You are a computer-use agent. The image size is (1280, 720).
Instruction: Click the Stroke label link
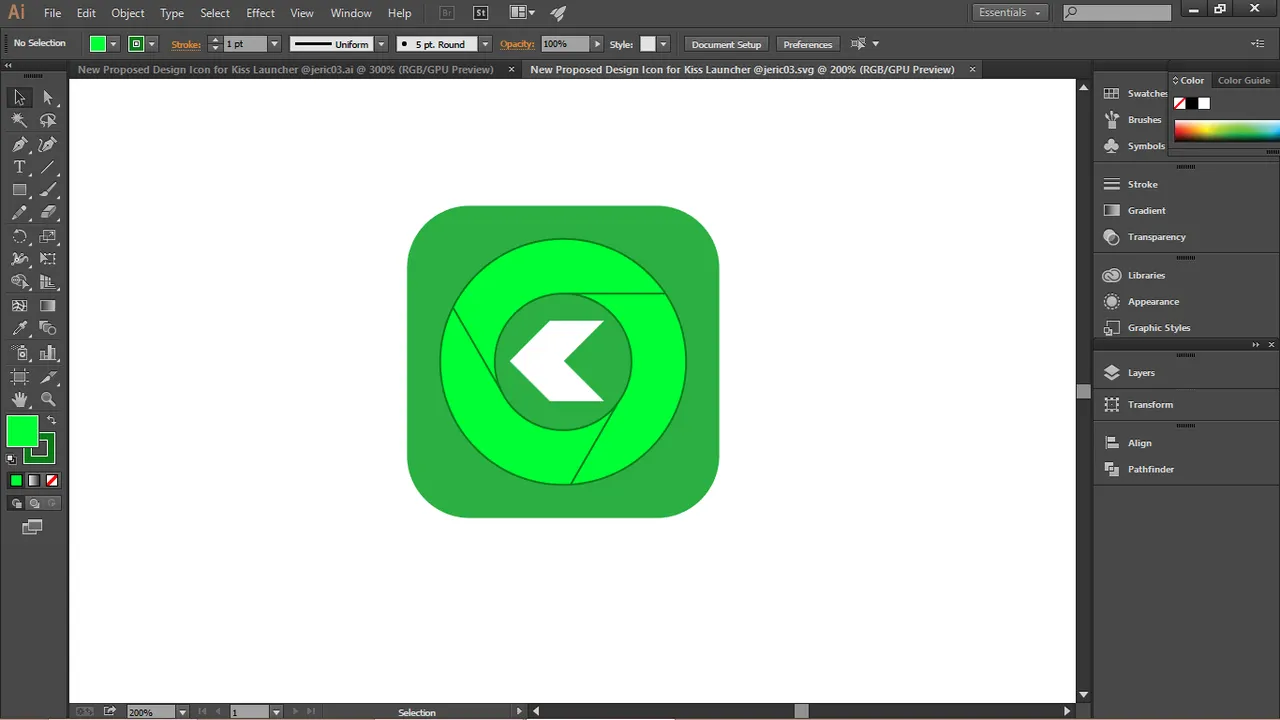[186, 44]
